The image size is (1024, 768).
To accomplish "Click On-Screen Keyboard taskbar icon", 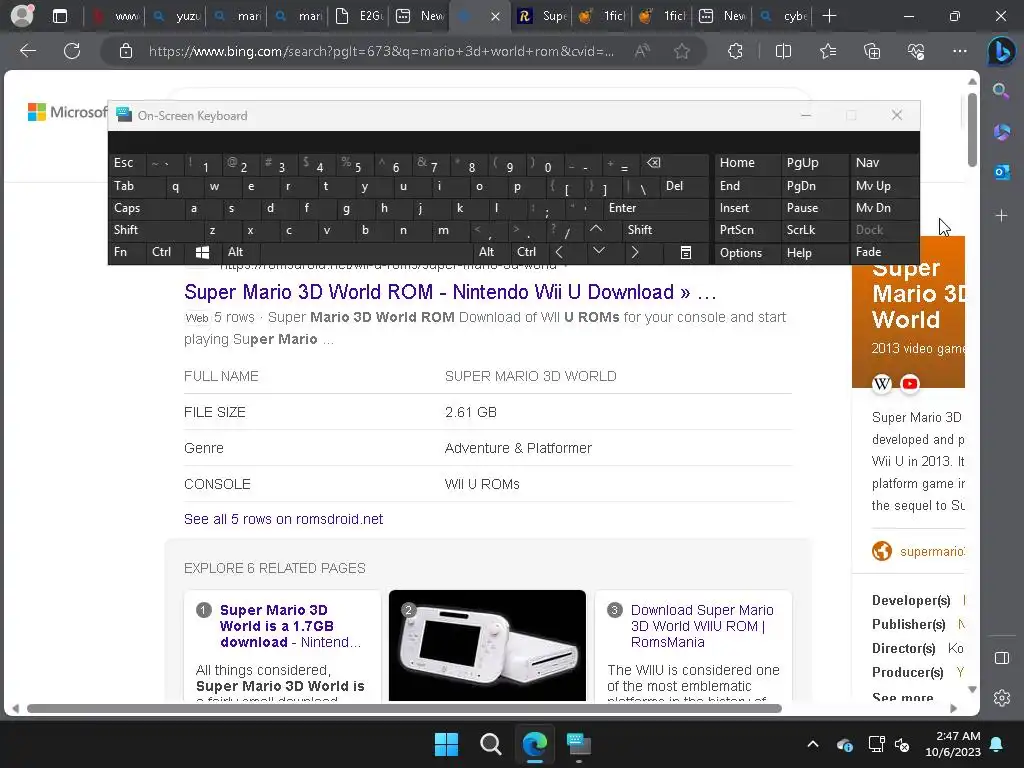I will (578, 744).
